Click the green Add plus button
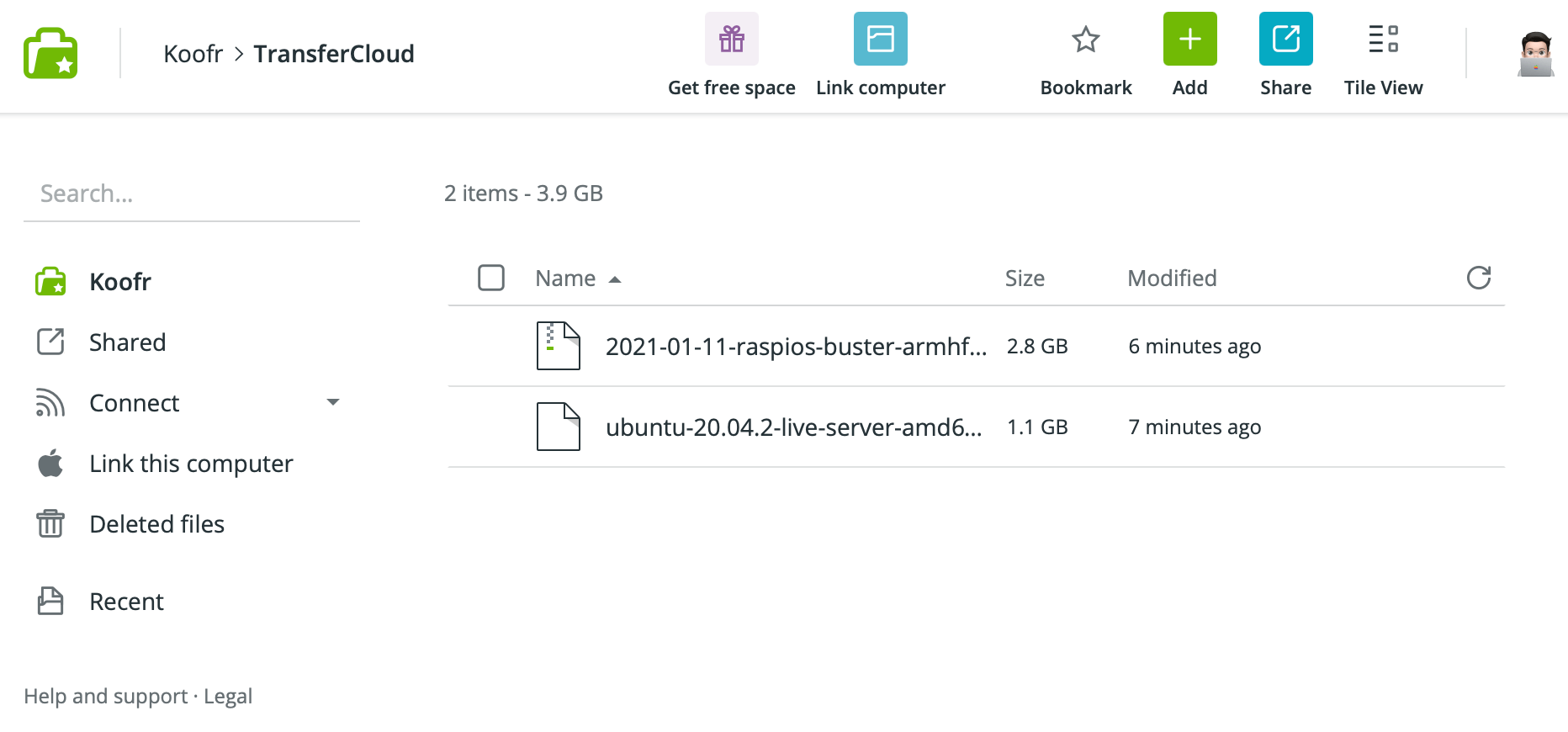The height and width of the screenshot is (732, 1568). pyautogui.click(x=1190, y=39)
